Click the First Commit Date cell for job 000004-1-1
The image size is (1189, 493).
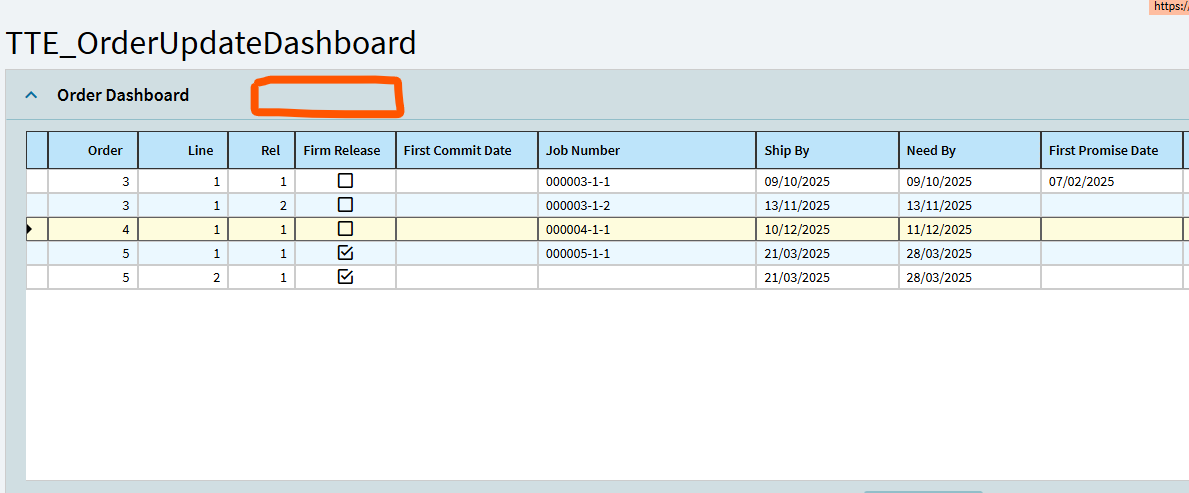pos(467,230)
